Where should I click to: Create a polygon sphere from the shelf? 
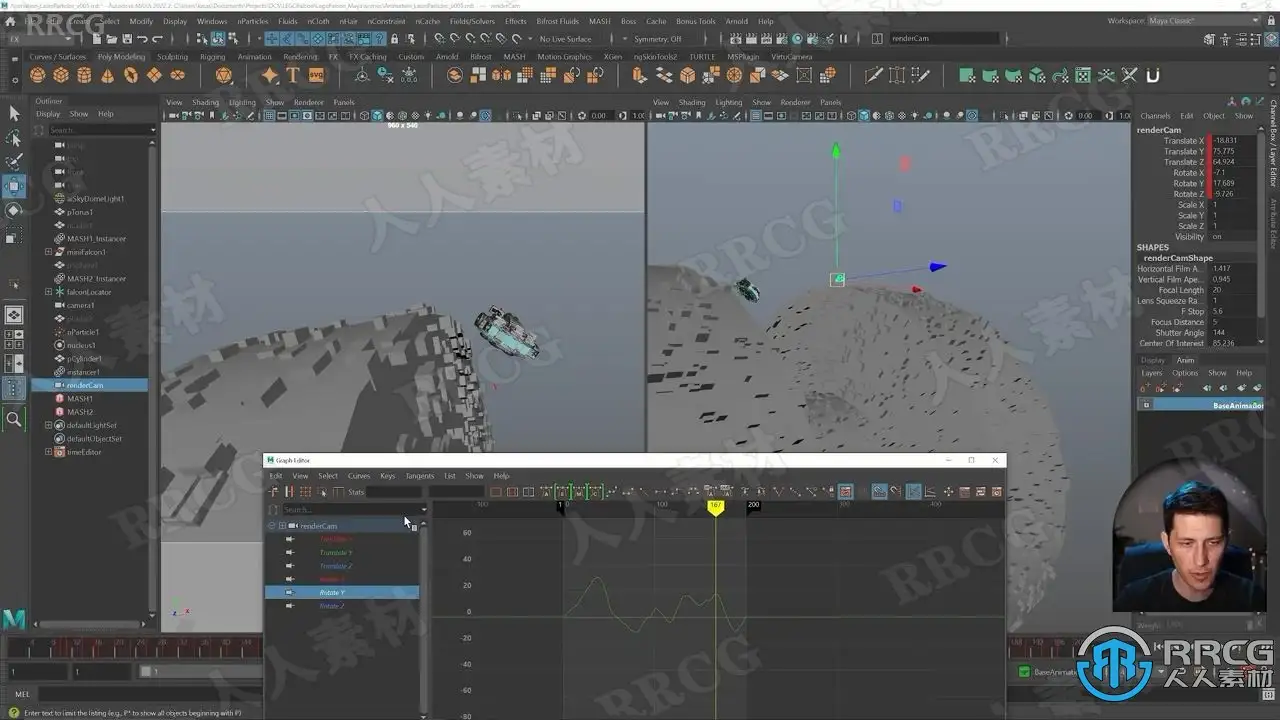tap(37, 76)
